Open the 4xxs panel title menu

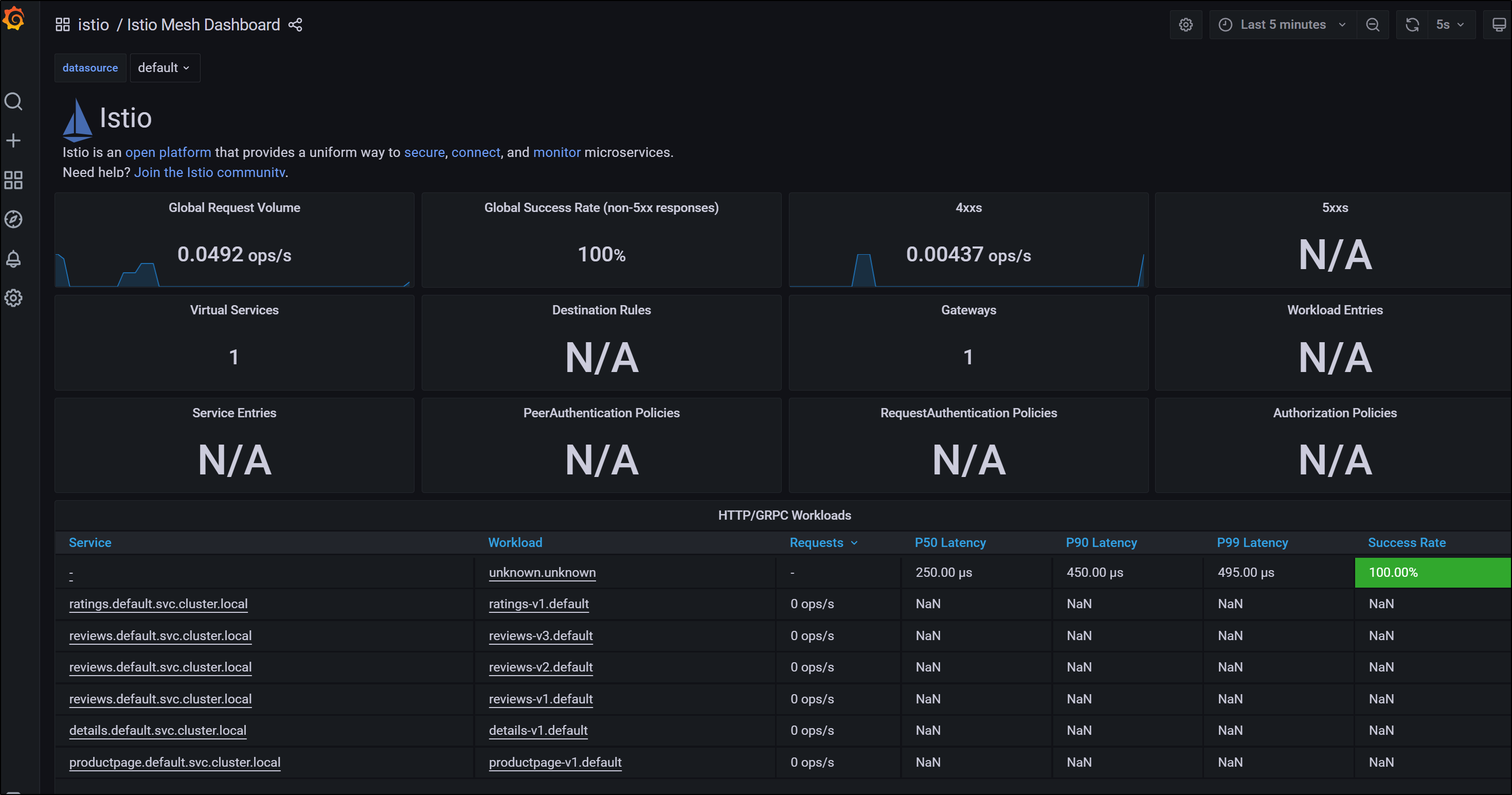tap(968, 208)
